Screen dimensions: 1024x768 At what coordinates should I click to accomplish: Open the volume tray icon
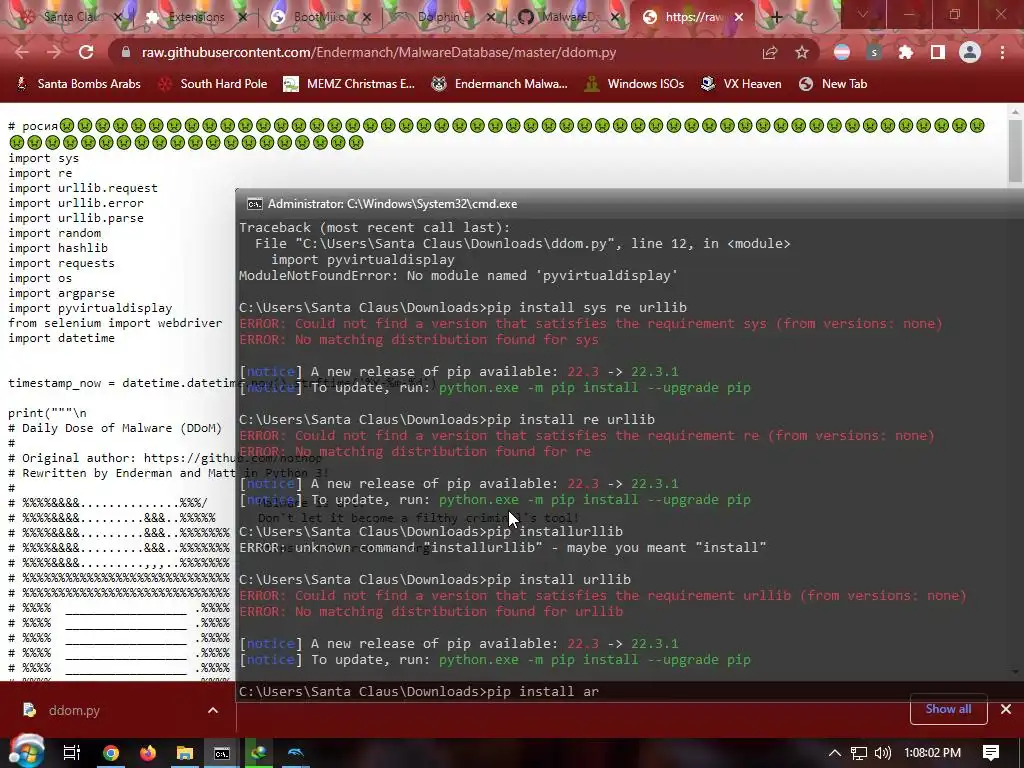pyautogui.click(x=883, y=753)
